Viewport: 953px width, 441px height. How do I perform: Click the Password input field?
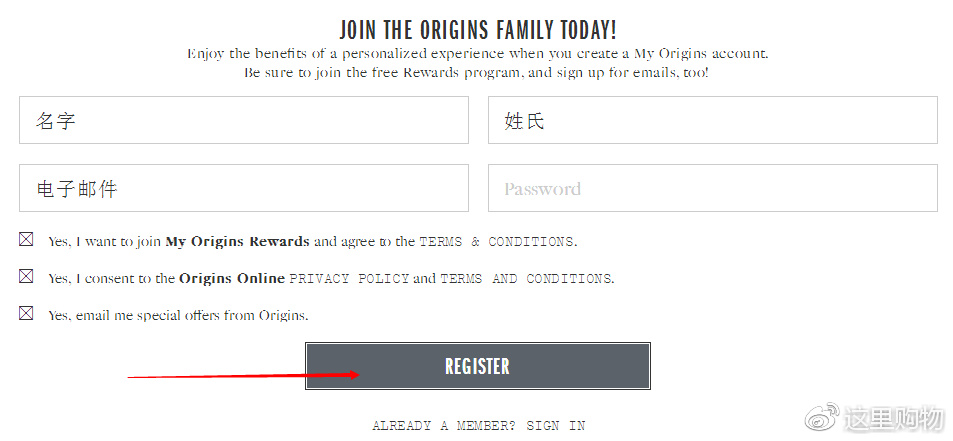(x=712, y=188)
